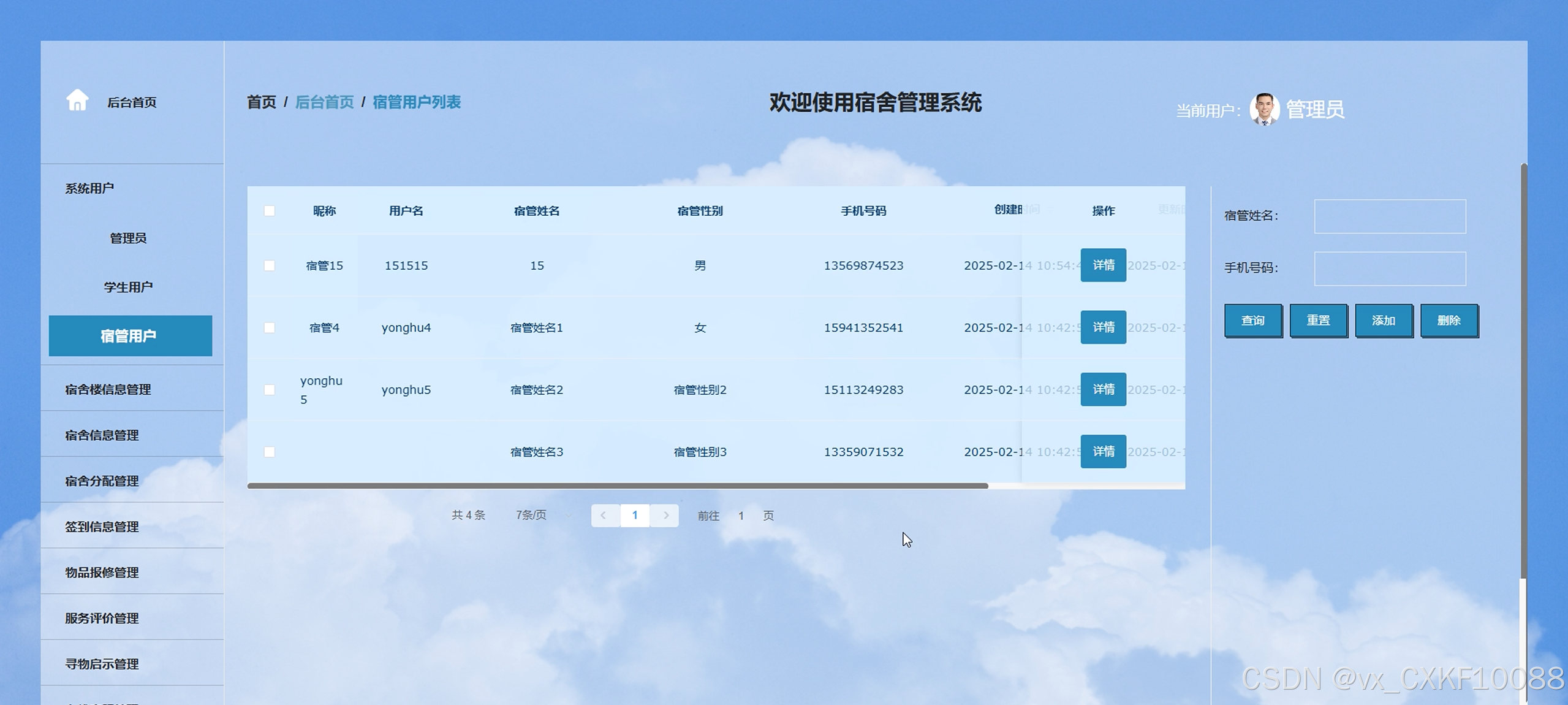The width and height of the screenshot is (1568, 705).
Task: Toggle checkbox for yonghu5 row
Action: (270, 390)
